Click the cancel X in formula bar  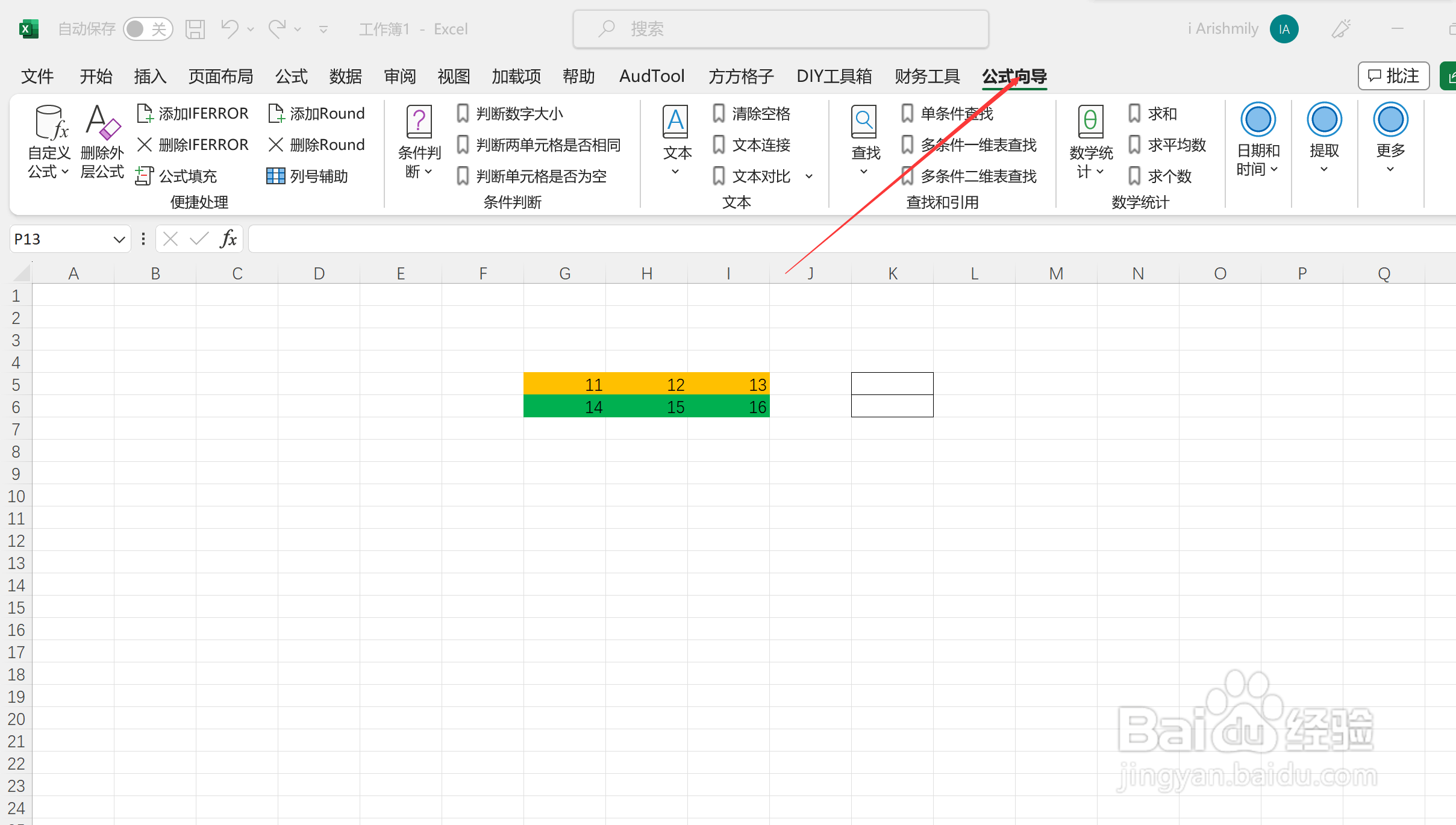click(x=170, y=239)
